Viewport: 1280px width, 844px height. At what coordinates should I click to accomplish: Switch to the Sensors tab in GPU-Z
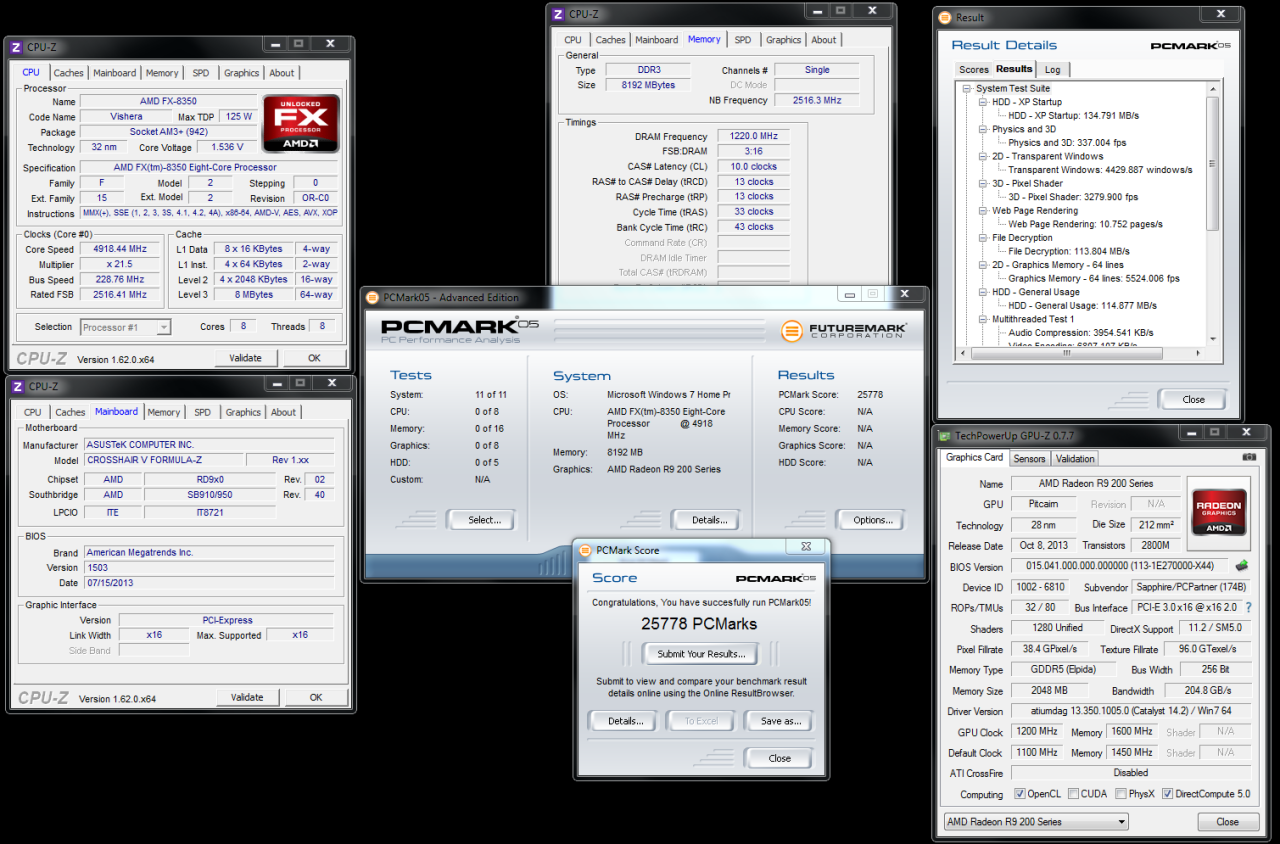(x=1029, y=459)
